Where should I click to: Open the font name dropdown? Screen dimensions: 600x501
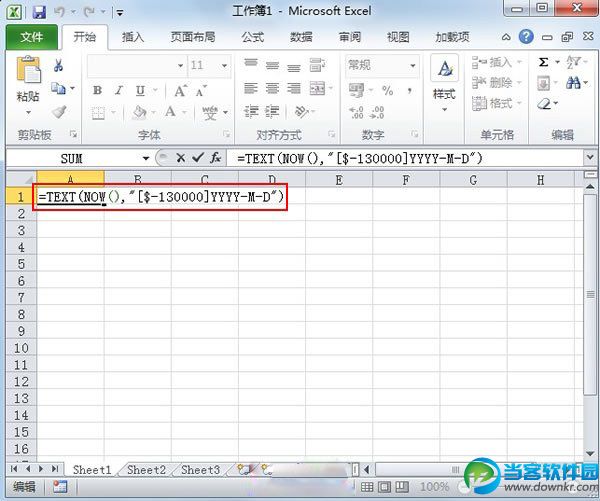pyautogui.click(x=181, y=66)
